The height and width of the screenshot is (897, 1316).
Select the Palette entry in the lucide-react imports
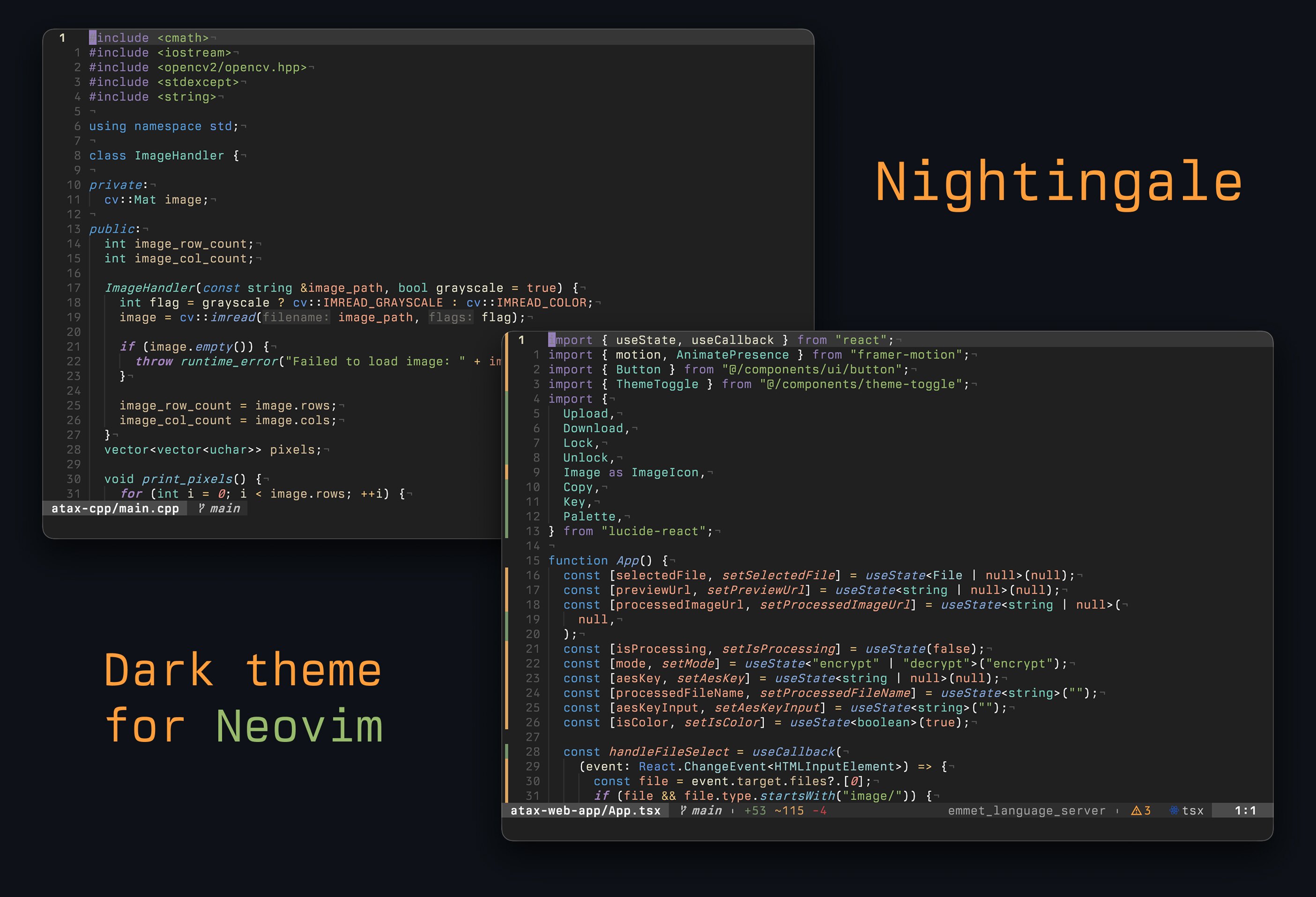[x=590, y=517]
